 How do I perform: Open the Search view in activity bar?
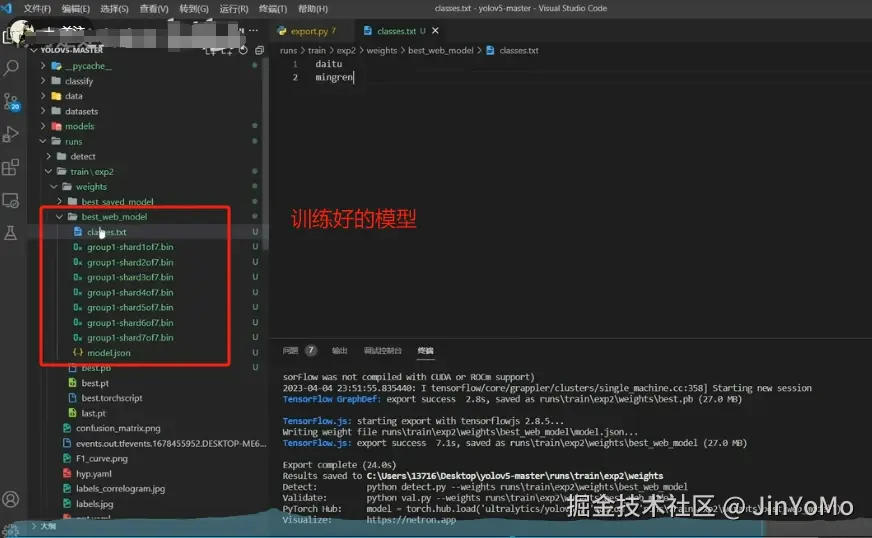pos(11,68)
